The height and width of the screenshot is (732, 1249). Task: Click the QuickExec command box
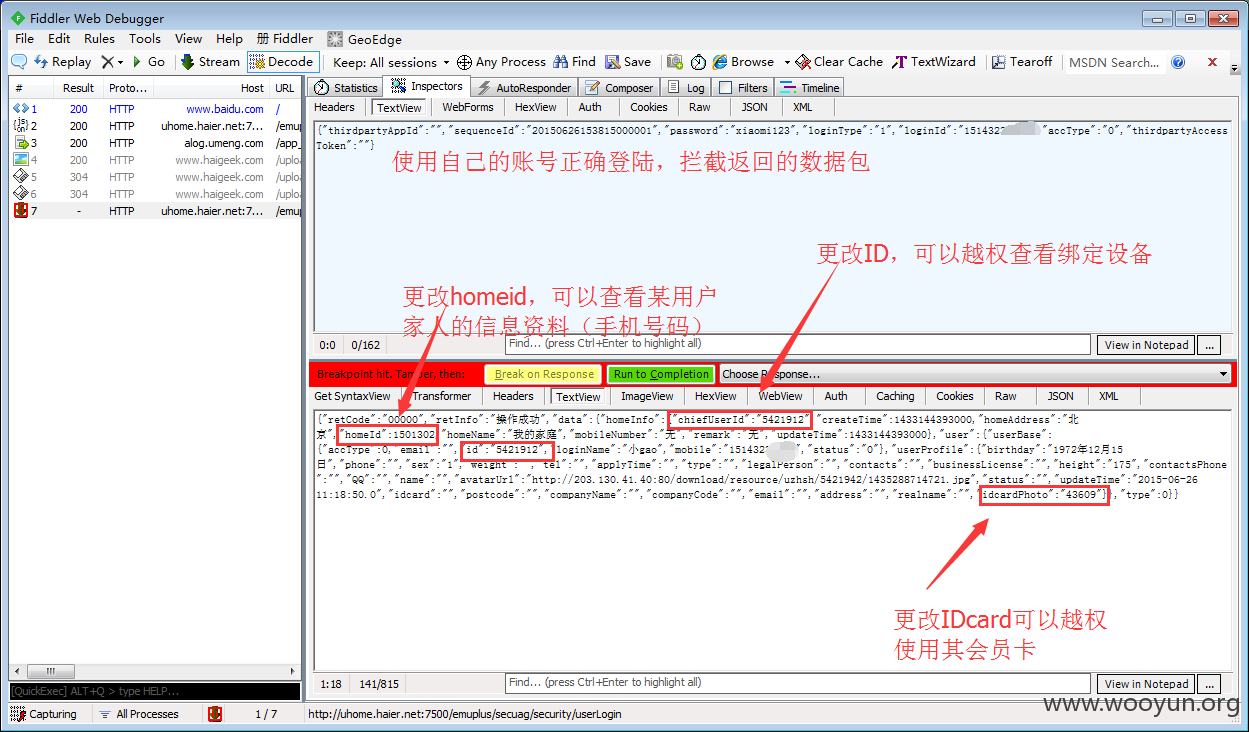tap(155, 691)
